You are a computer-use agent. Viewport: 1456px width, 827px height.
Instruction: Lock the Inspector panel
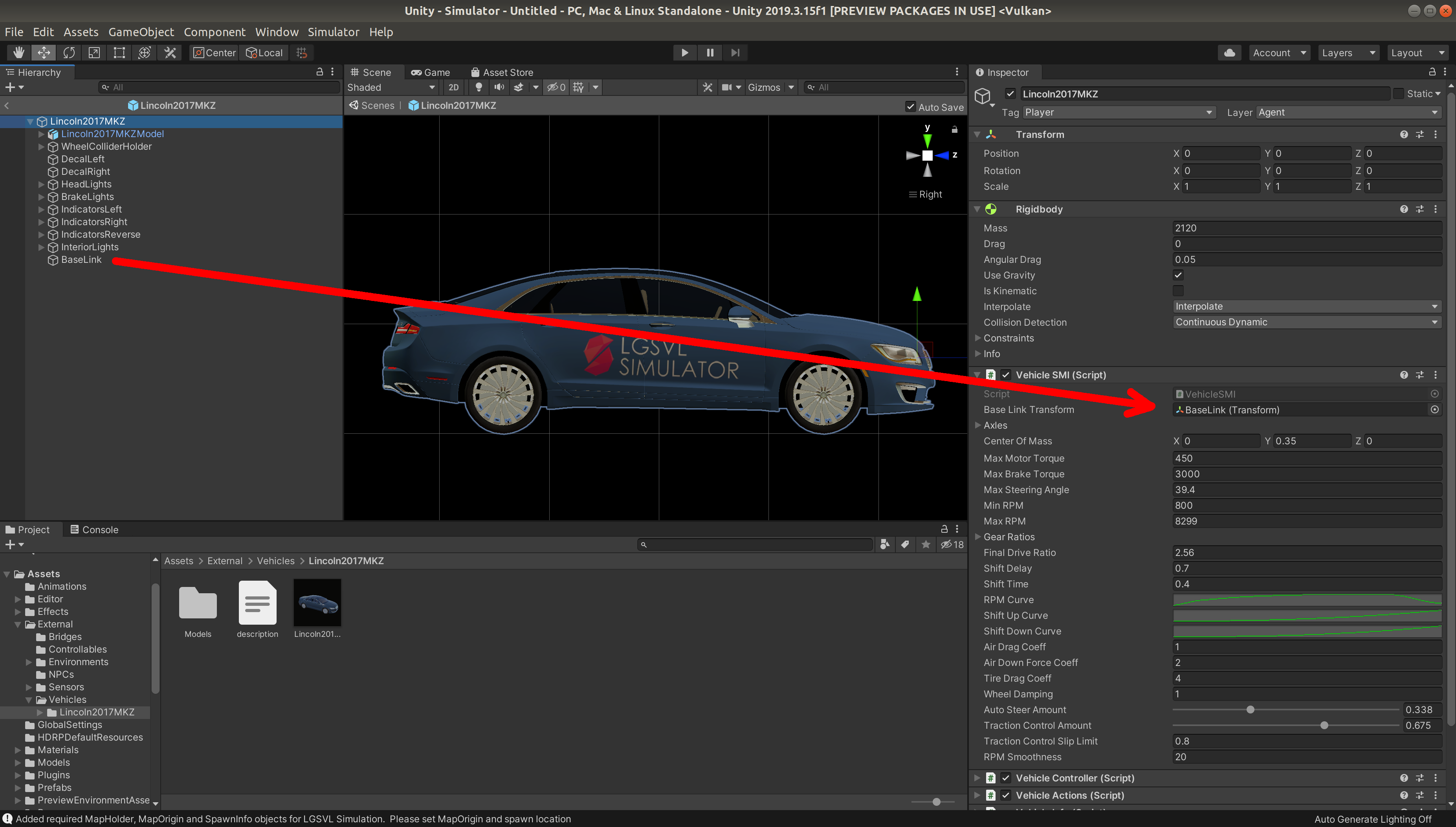pyautogui.click(x=1432, y=72)
